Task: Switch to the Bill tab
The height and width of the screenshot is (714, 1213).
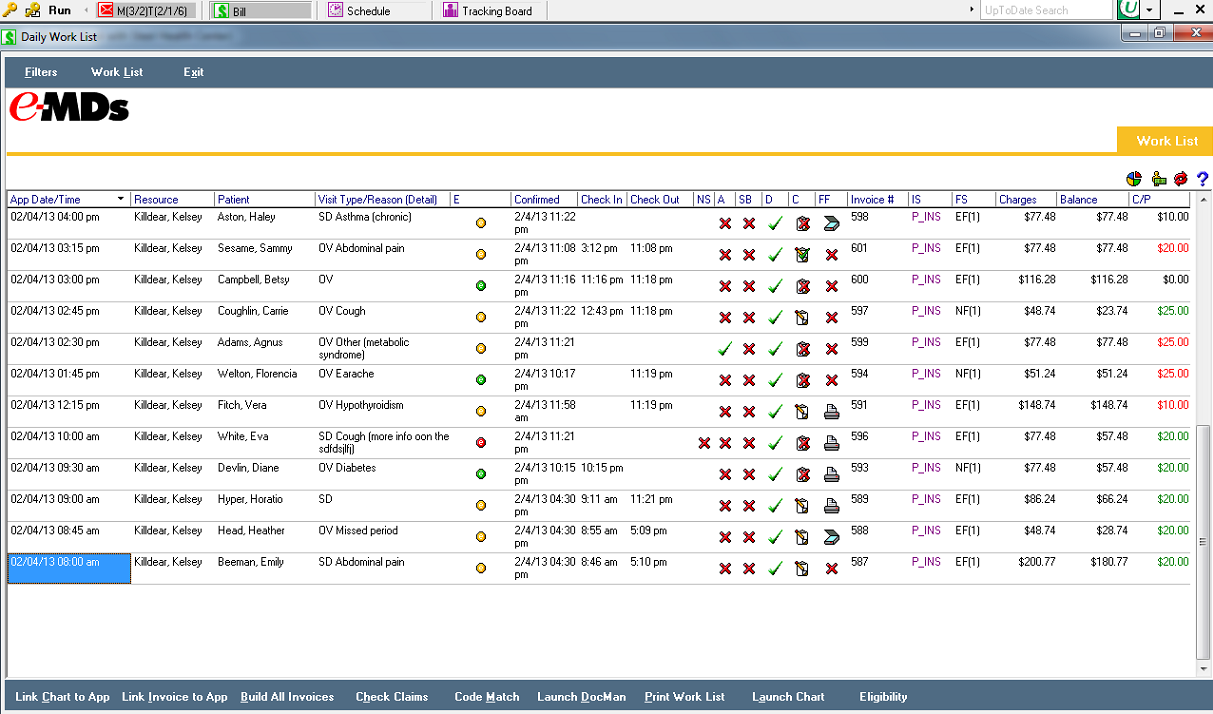Action: [x=262, y=10]
